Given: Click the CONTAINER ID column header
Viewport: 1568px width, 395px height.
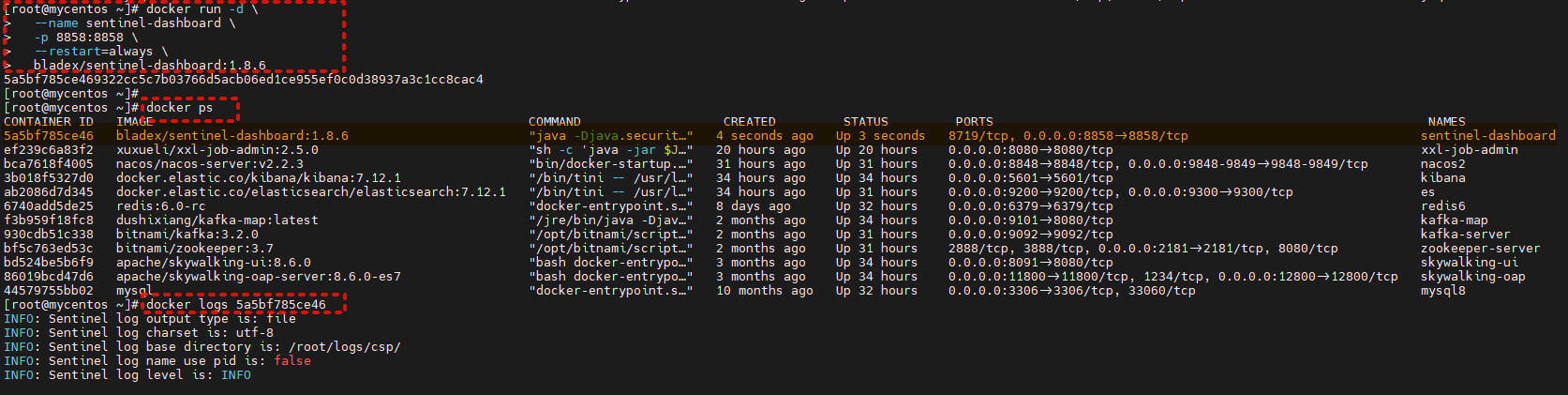Looking at the screenshot, I should coord(49,122).
